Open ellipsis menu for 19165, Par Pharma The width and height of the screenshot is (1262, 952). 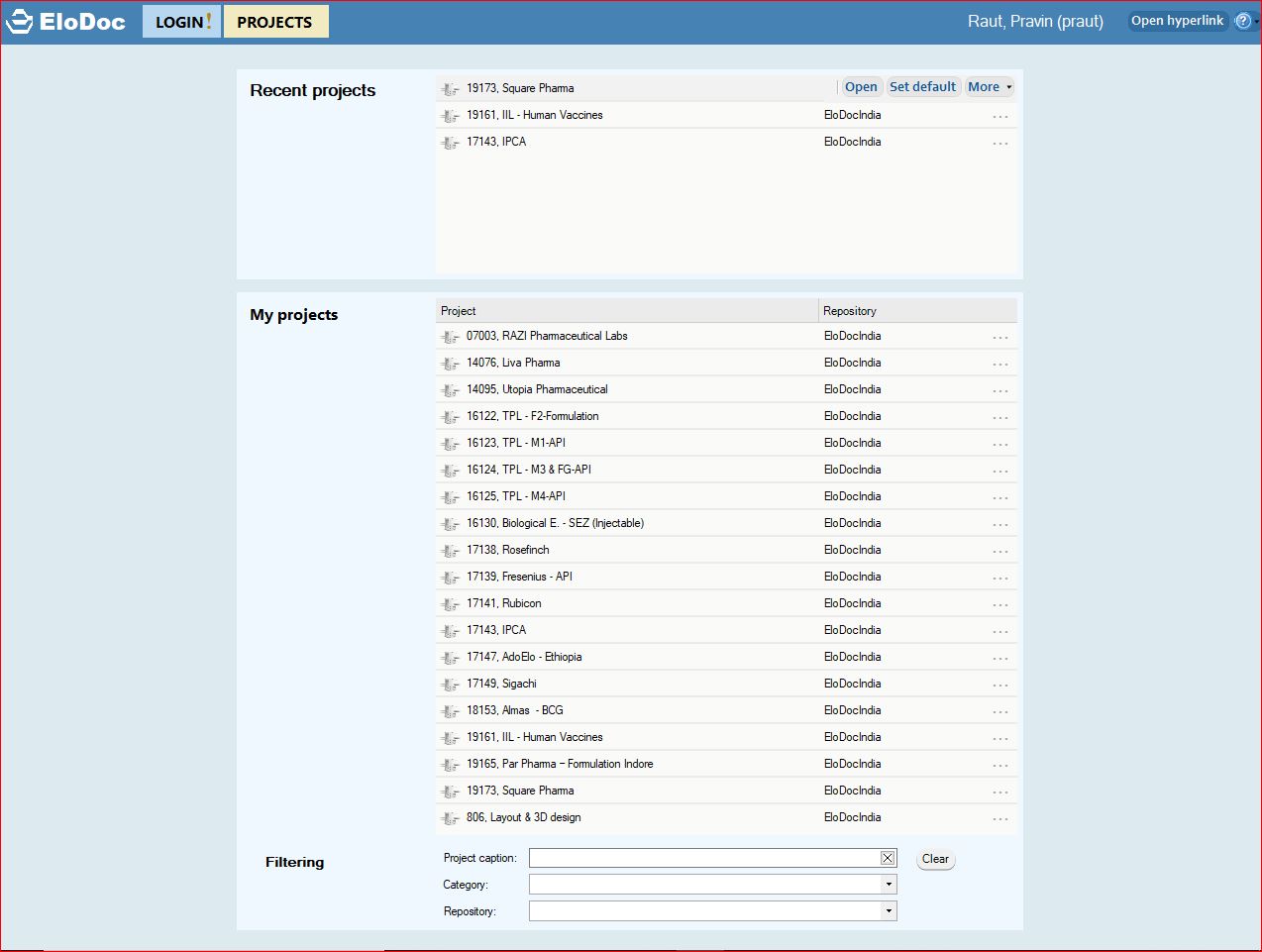click(1000, 766)
